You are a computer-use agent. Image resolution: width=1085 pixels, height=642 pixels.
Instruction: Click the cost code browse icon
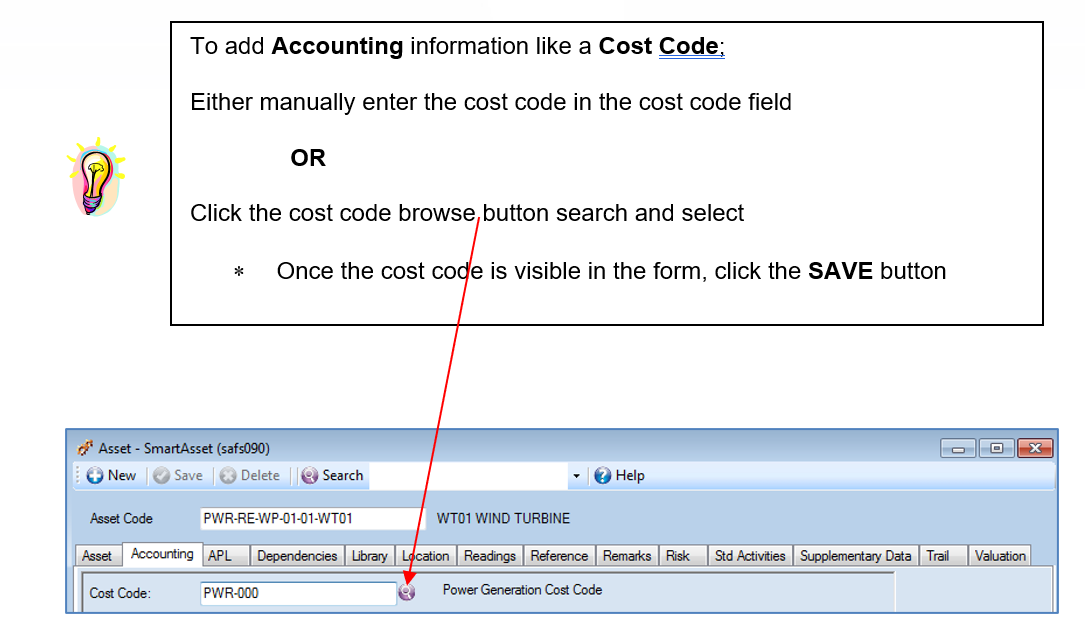pos(407,591)
